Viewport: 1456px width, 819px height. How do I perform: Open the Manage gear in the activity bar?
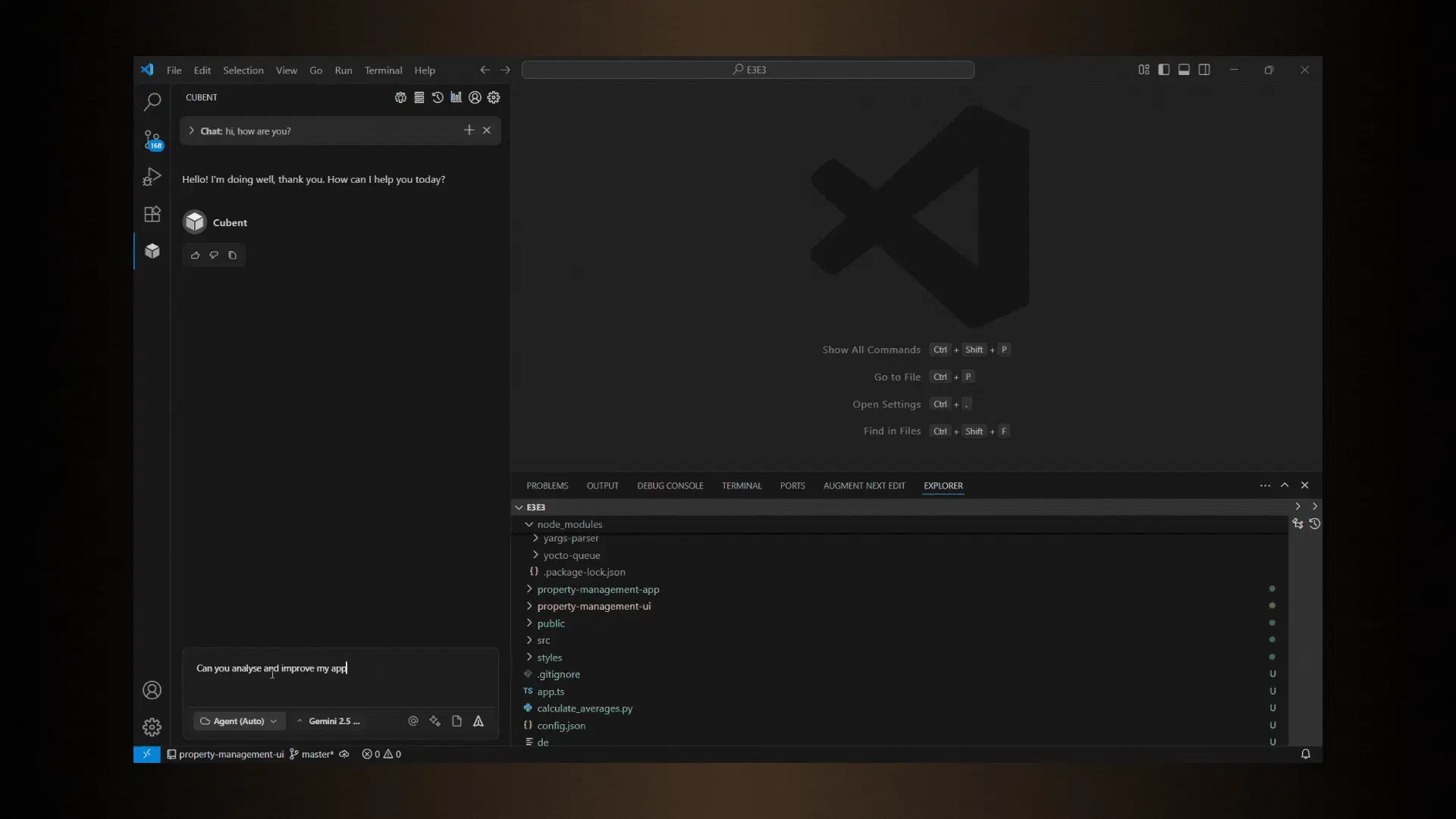tap(152, 727)
